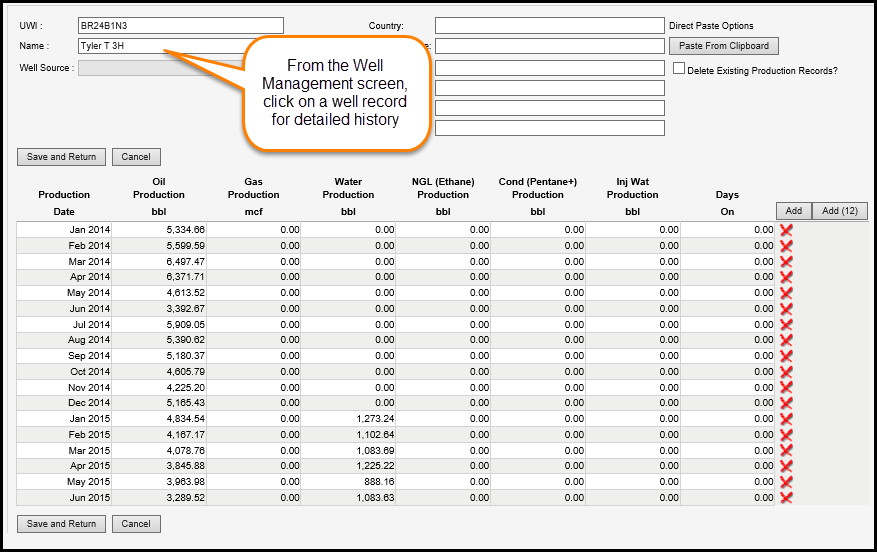Delete the Jan 2015 production record

[x=786, y=419]
